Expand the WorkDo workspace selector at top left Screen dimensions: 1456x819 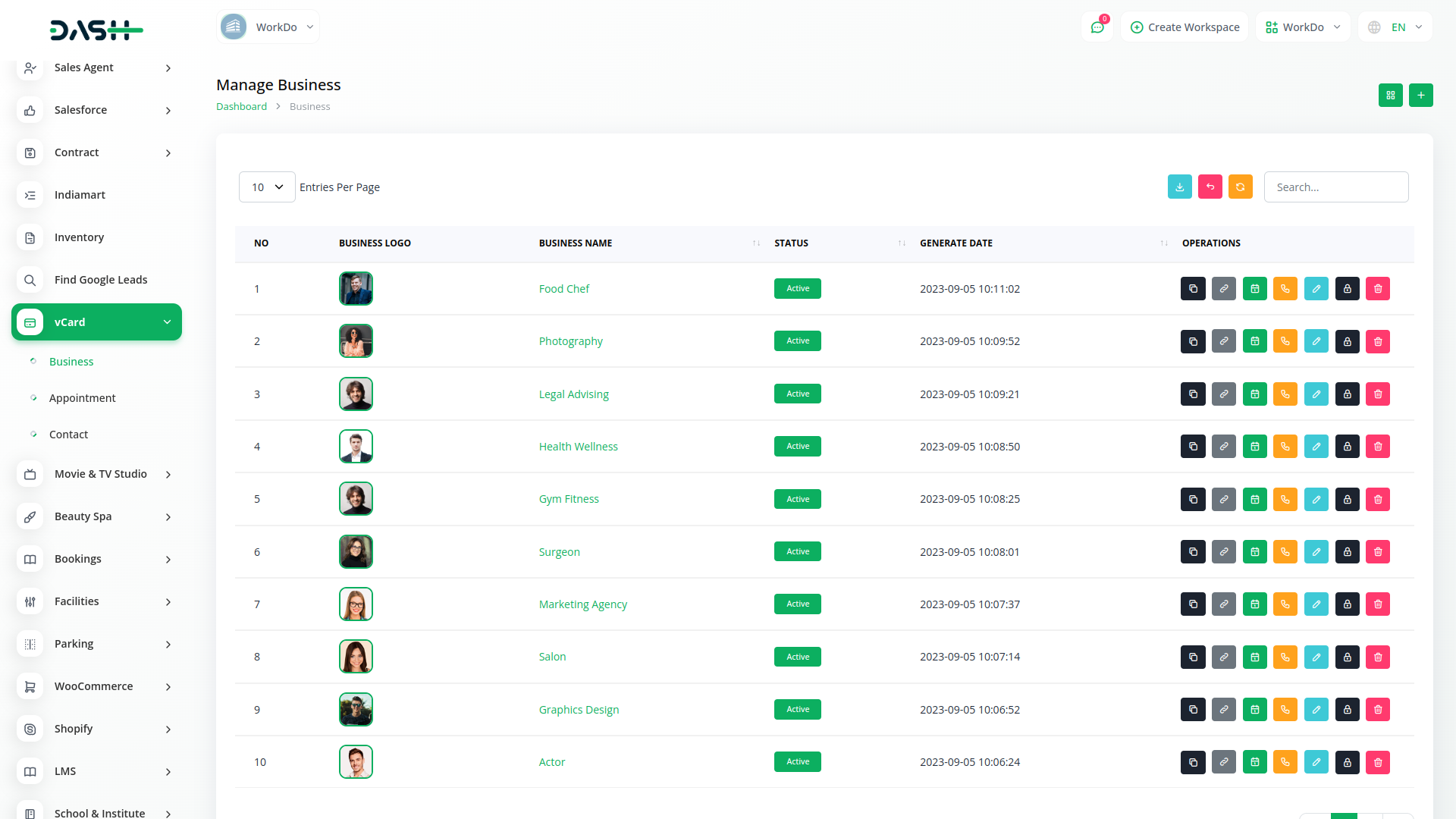coord(268,27)
